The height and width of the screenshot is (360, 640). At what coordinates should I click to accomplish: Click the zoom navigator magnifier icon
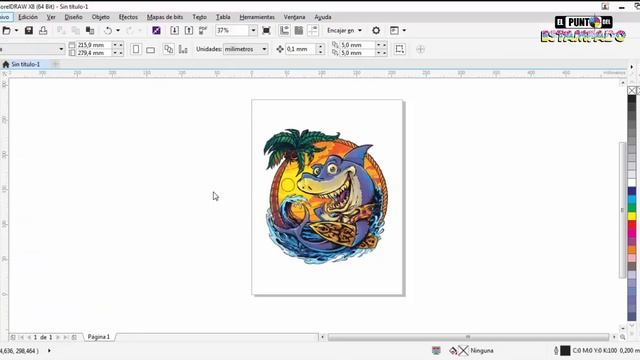pos(622,337)
